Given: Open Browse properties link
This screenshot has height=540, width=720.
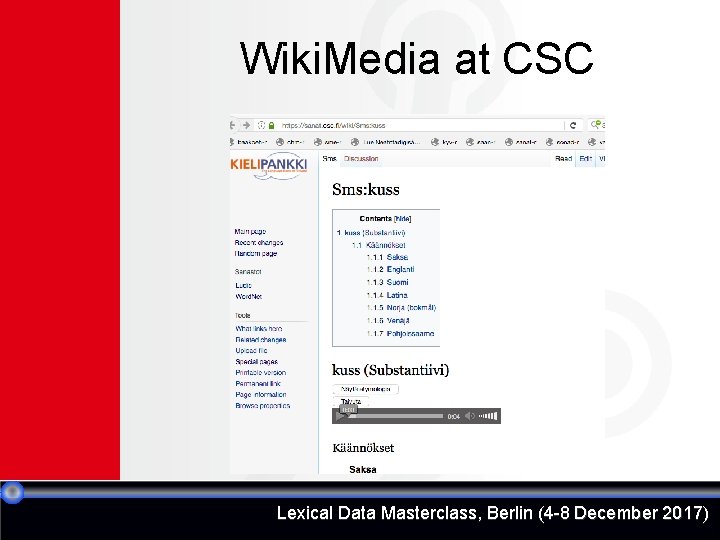Looking at the screenshot, I should [262, 405].
